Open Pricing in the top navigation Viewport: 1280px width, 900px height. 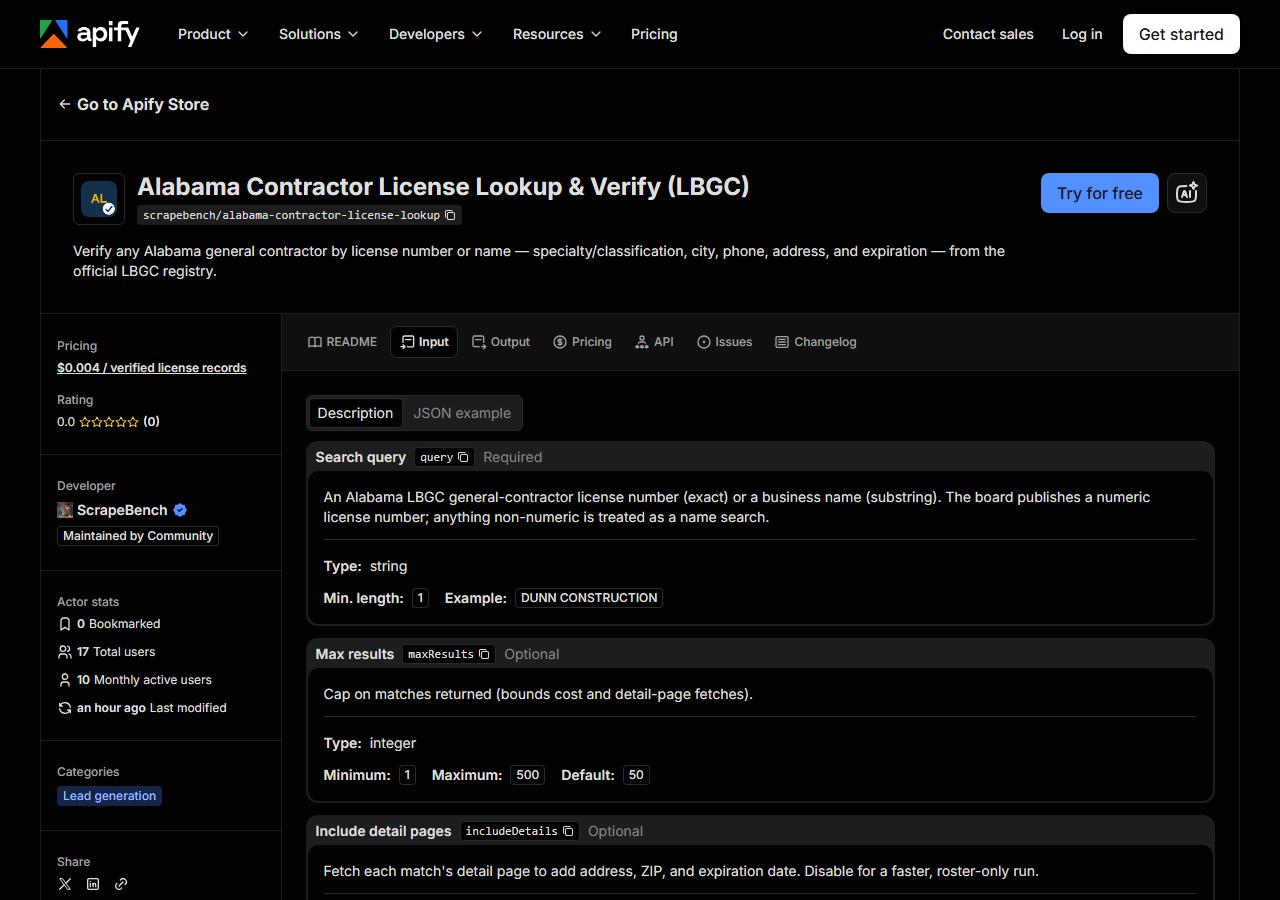pos(654,34)
